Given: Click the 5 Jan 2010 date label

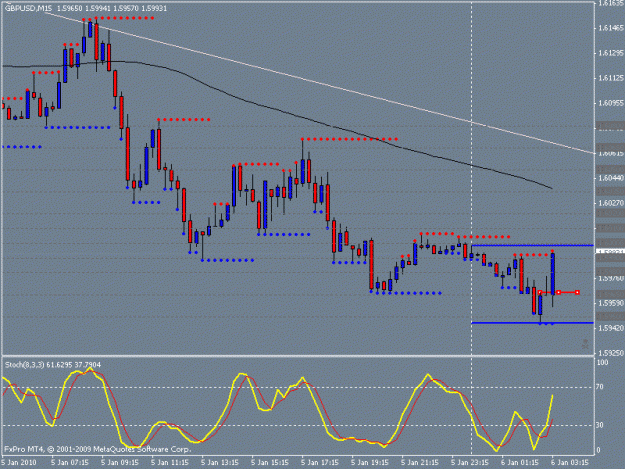Looking at the screenshot, I should 19,463.
